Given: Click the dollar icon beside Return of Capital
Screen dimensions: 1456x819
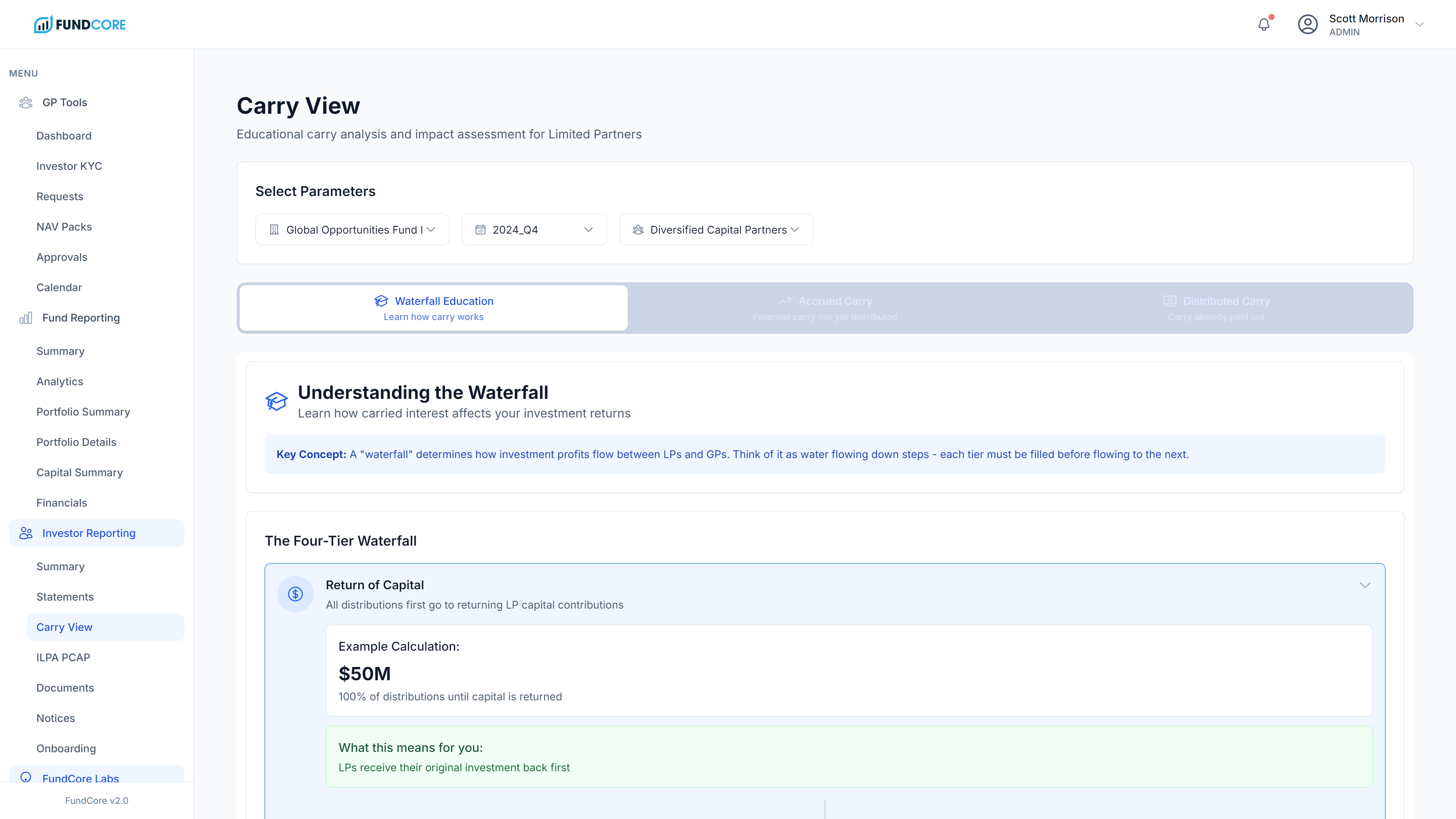Looking at the screenshot, I should coord(295,594).
